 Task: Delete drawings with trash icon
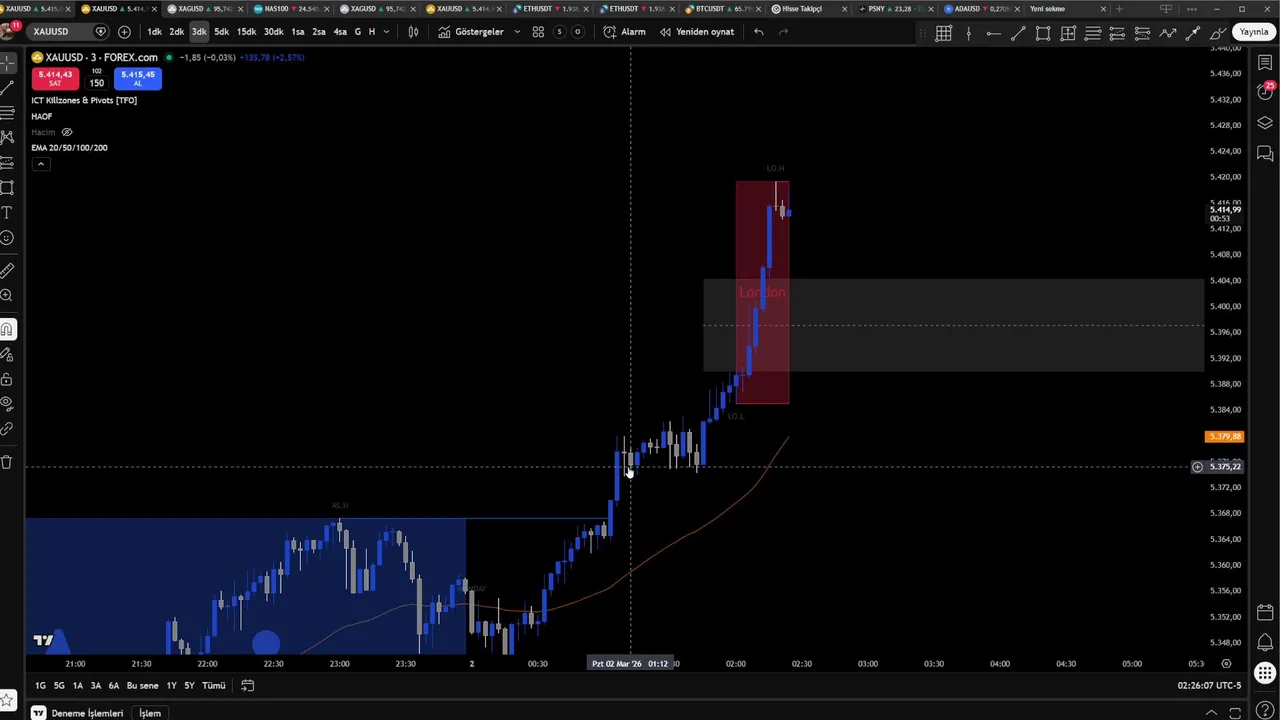(x=7, y=461)
